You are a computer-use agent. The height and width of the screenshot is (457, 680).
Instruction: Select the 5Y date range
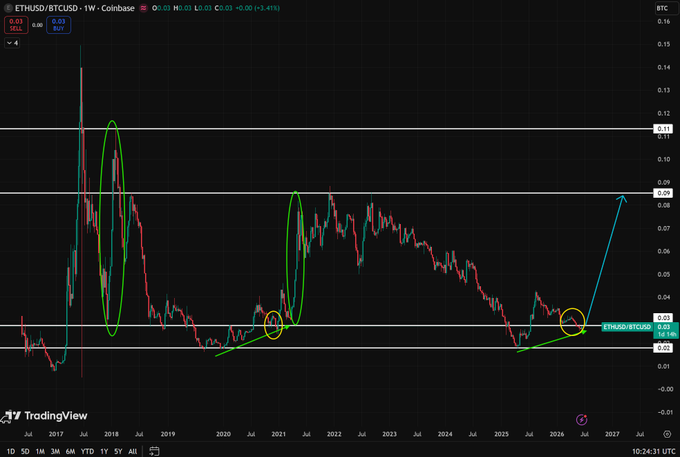[x=118, y=451]
